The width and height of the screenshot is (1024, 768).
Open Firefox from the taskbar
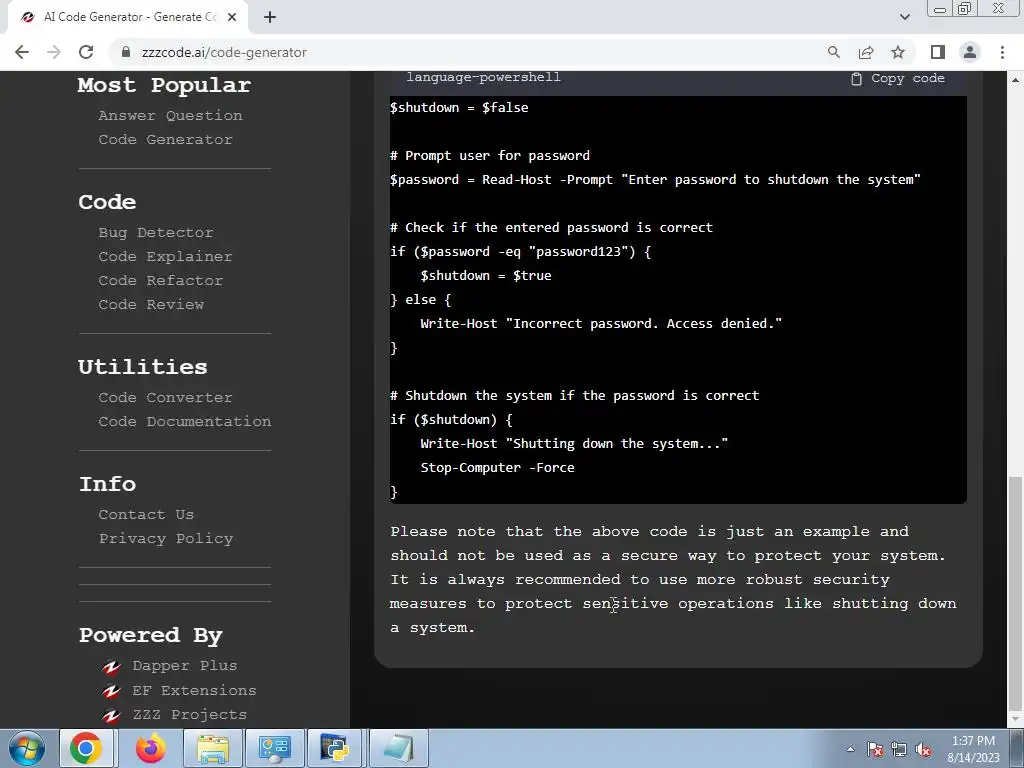click(x=150, y=748)
